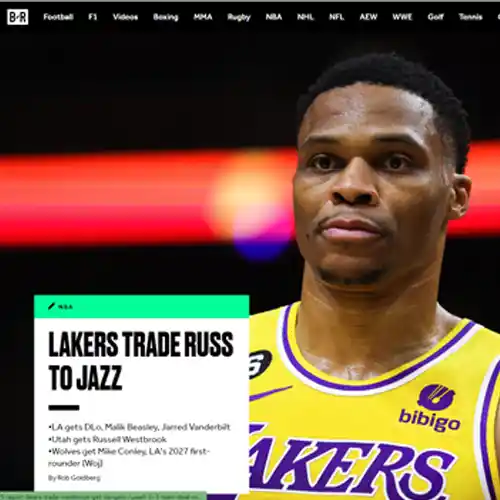The image size is (500, 500).
Task: Open the WWE section
Action: click(x=403, y=17)
